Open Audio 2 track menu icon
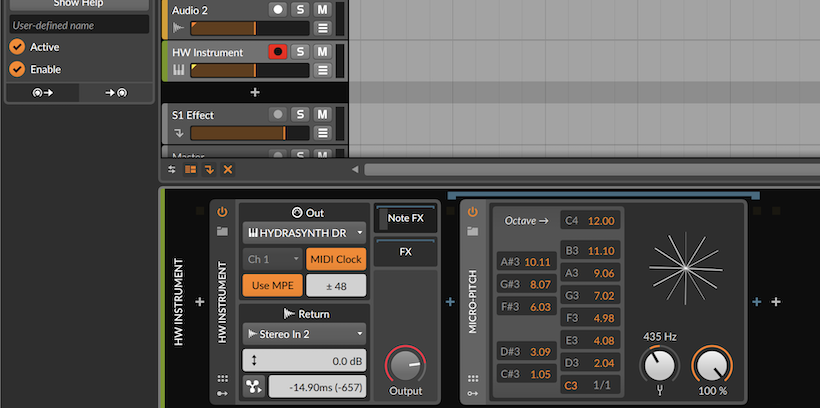 pyautogui.click(x=323, y=28)
